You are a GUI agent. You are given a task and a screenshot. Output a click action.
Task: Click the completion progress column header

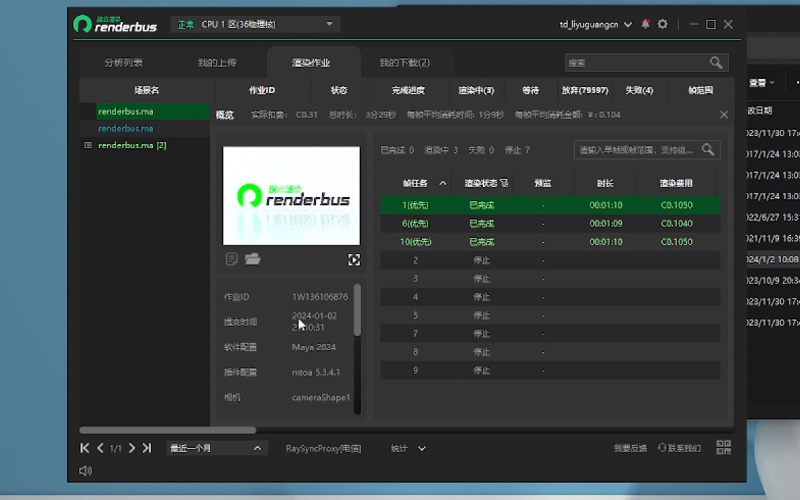[x=408, y=90]
